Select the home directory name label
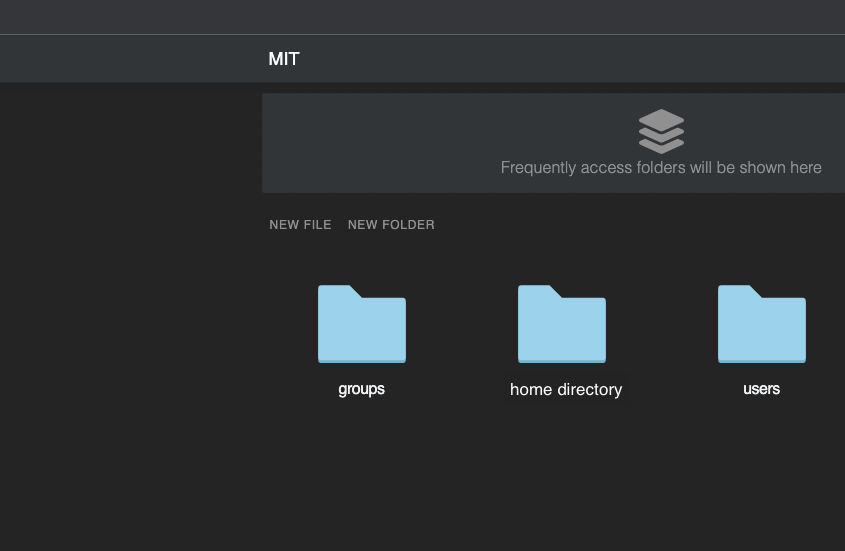This screenshot has width=845, height=551. 566,389
